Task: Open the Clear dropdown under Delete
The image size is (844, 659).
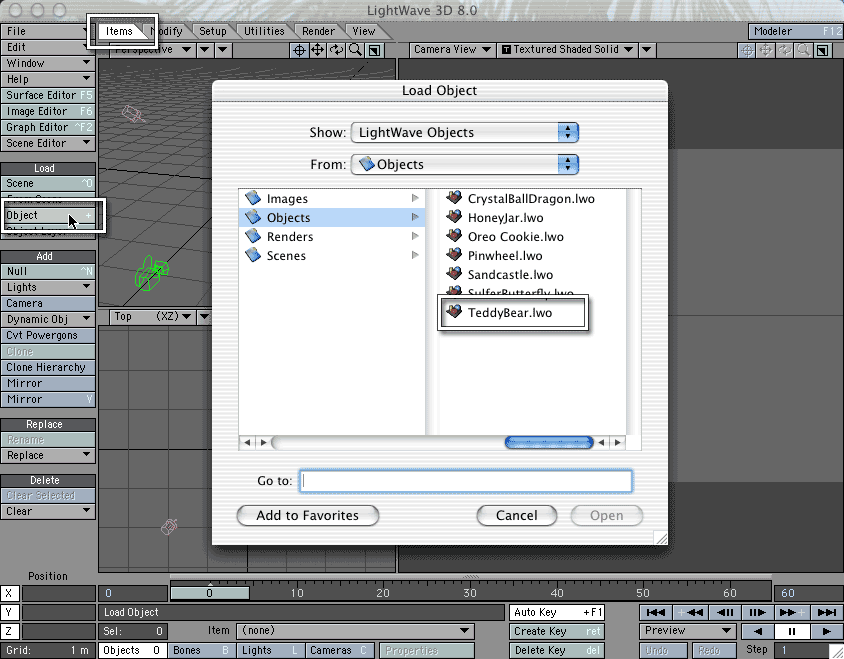Action: (48, 511)
